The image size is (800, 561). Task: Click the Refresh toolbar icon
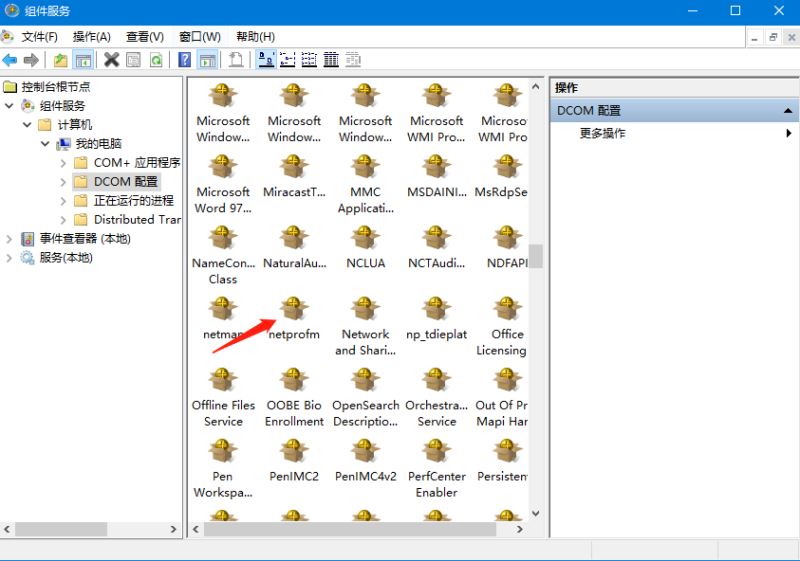(156, 60)
